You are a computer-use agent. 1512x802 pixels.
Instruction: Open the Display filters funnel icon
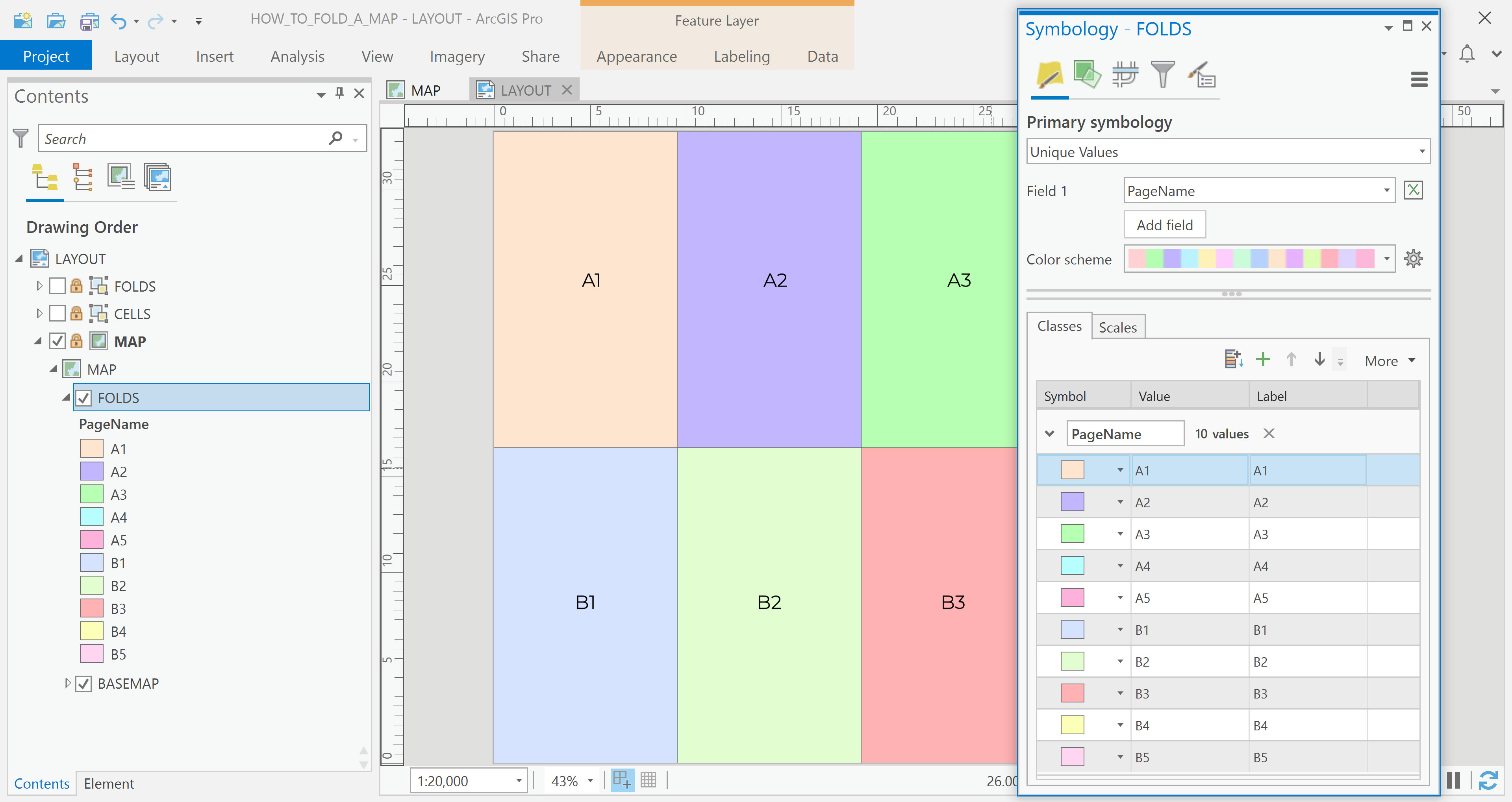pos(1162,75)
